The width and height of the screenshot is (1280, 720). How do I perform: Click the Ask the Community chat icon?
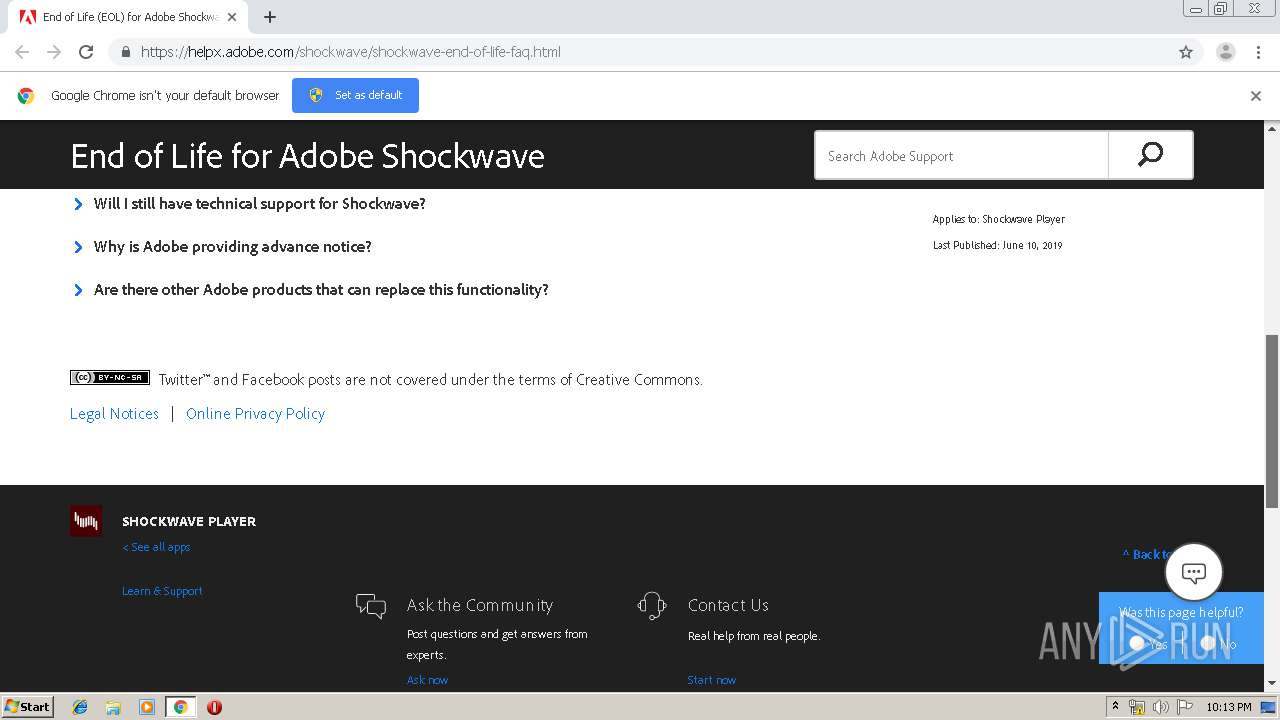371,606
